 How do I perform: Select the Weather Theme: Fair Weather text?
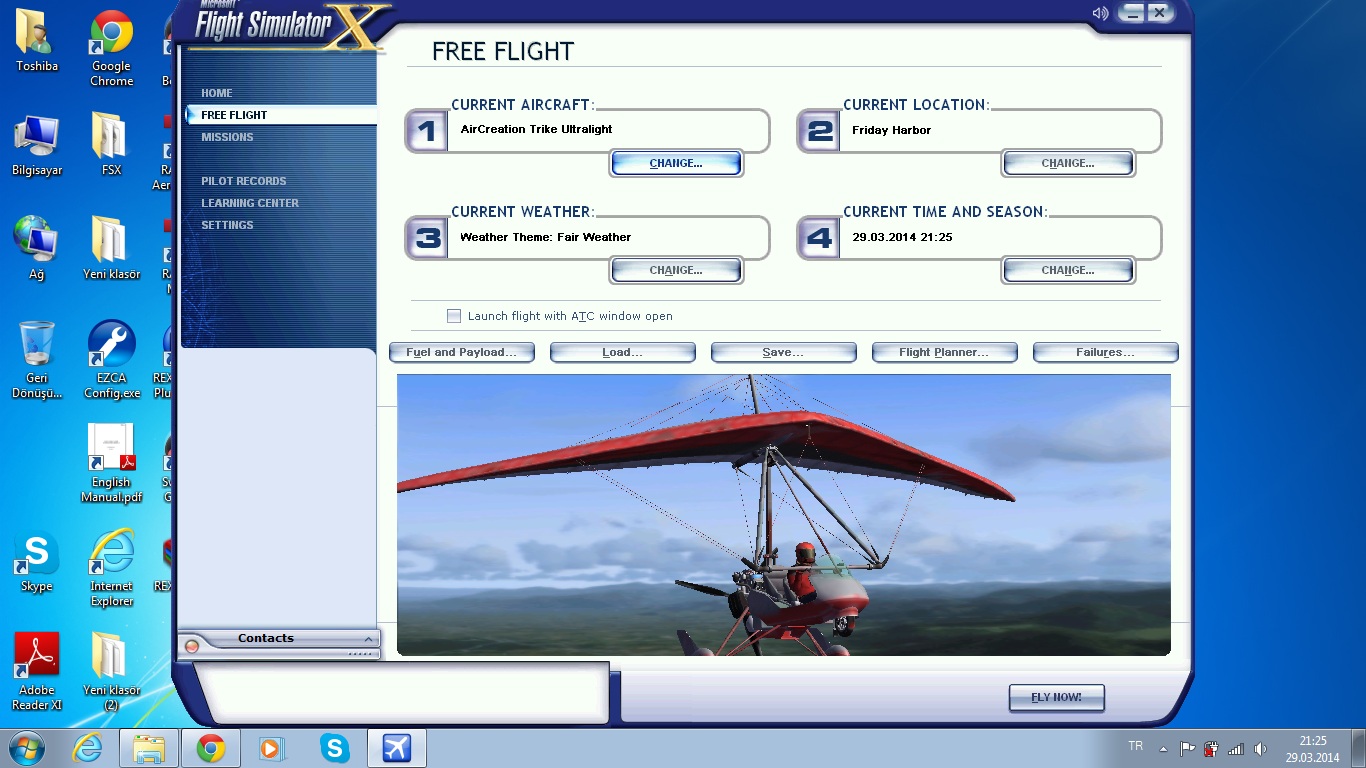click(x=545, y=237)
